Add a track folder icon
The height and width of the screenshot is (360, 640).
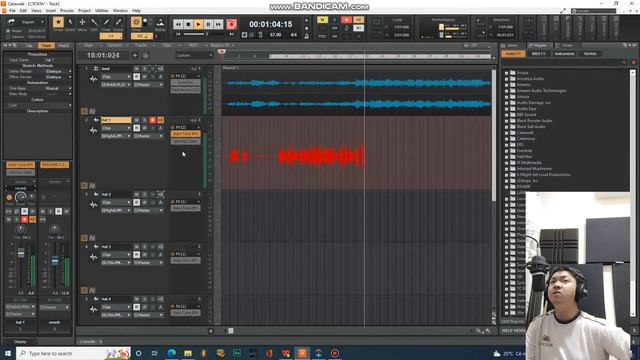[145, 55]
